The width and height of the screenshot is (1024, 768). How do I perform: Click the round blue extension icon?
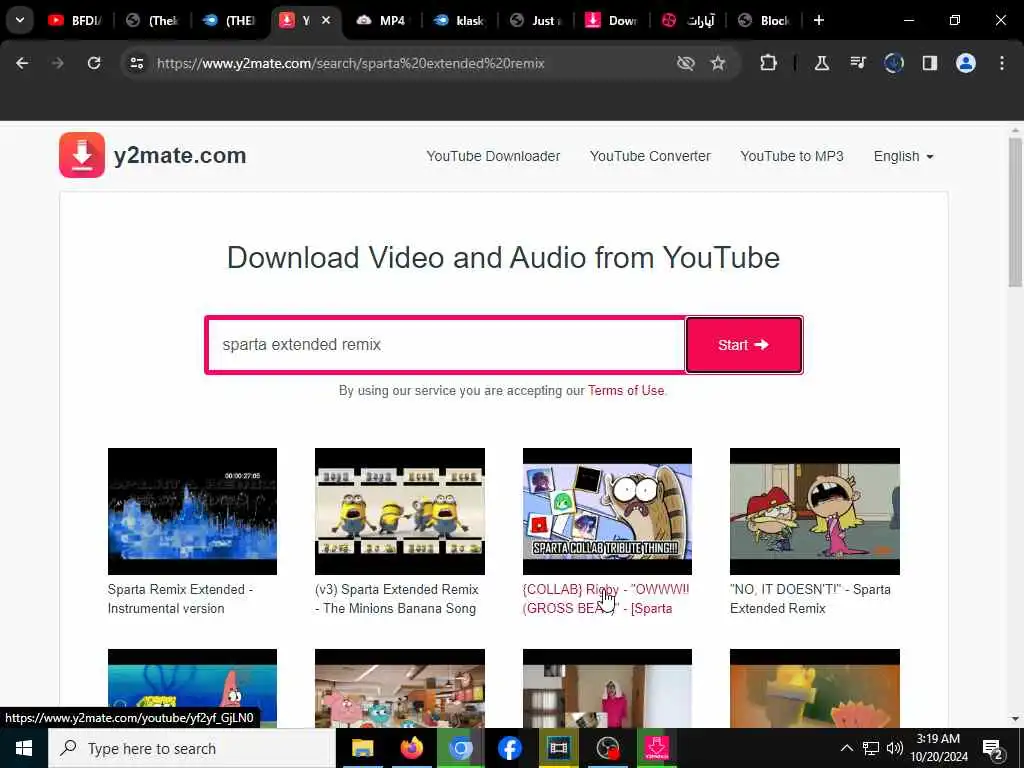pyautogui.click(x=893, y=63)
